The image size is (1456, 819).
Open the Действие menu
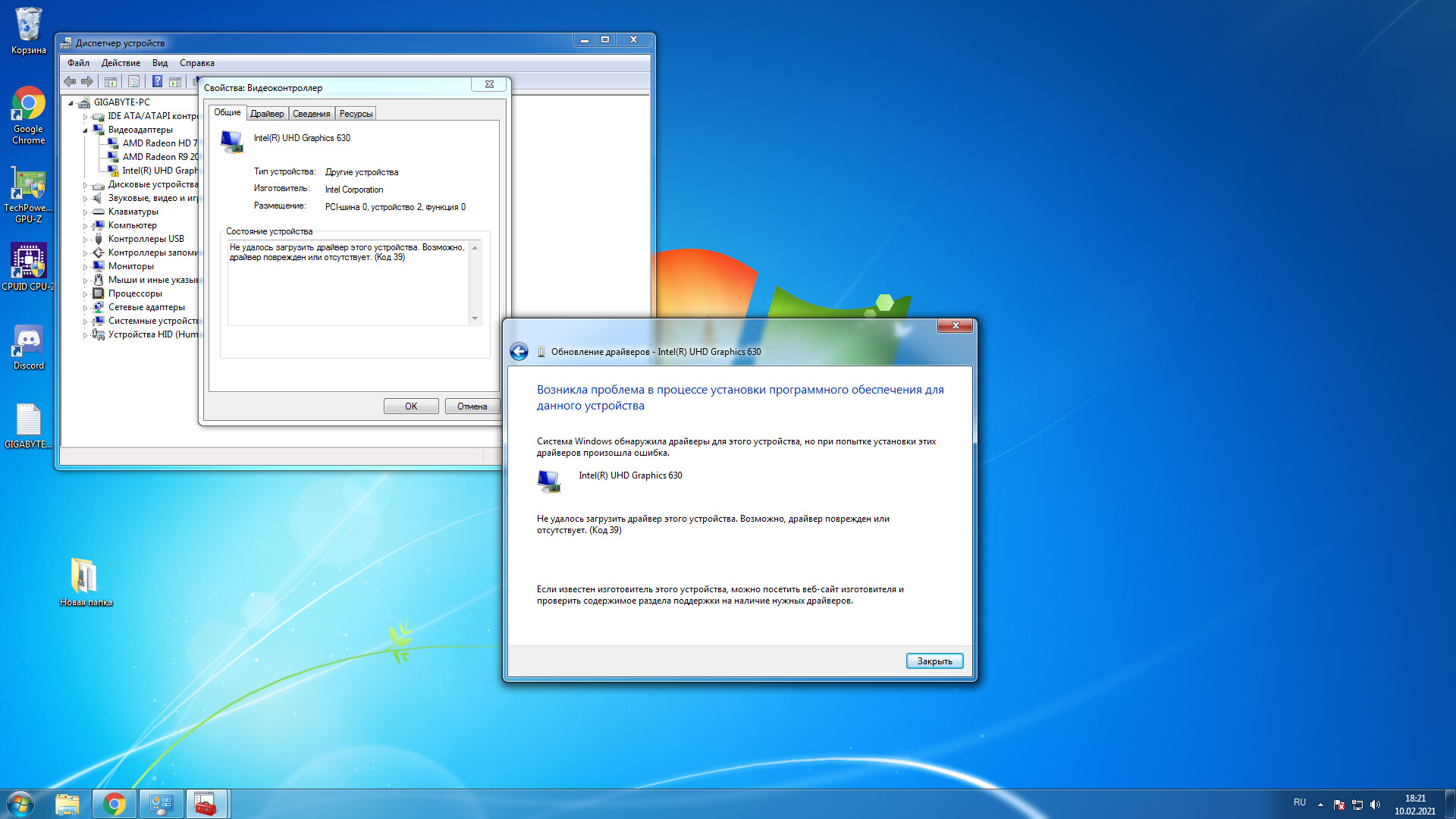121,63
